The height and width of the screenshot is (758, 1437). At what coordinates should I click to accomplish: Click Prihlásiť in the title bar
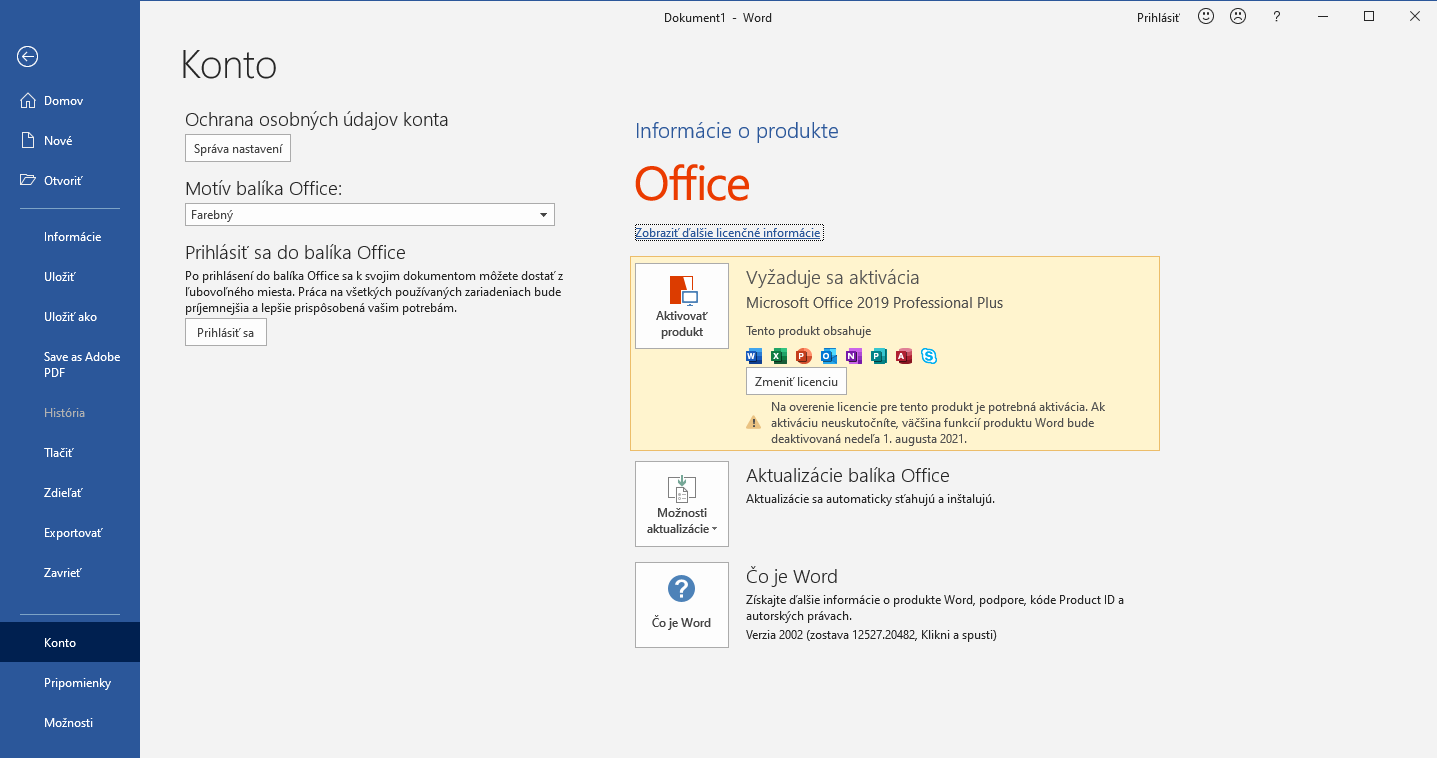(1158, 18)
